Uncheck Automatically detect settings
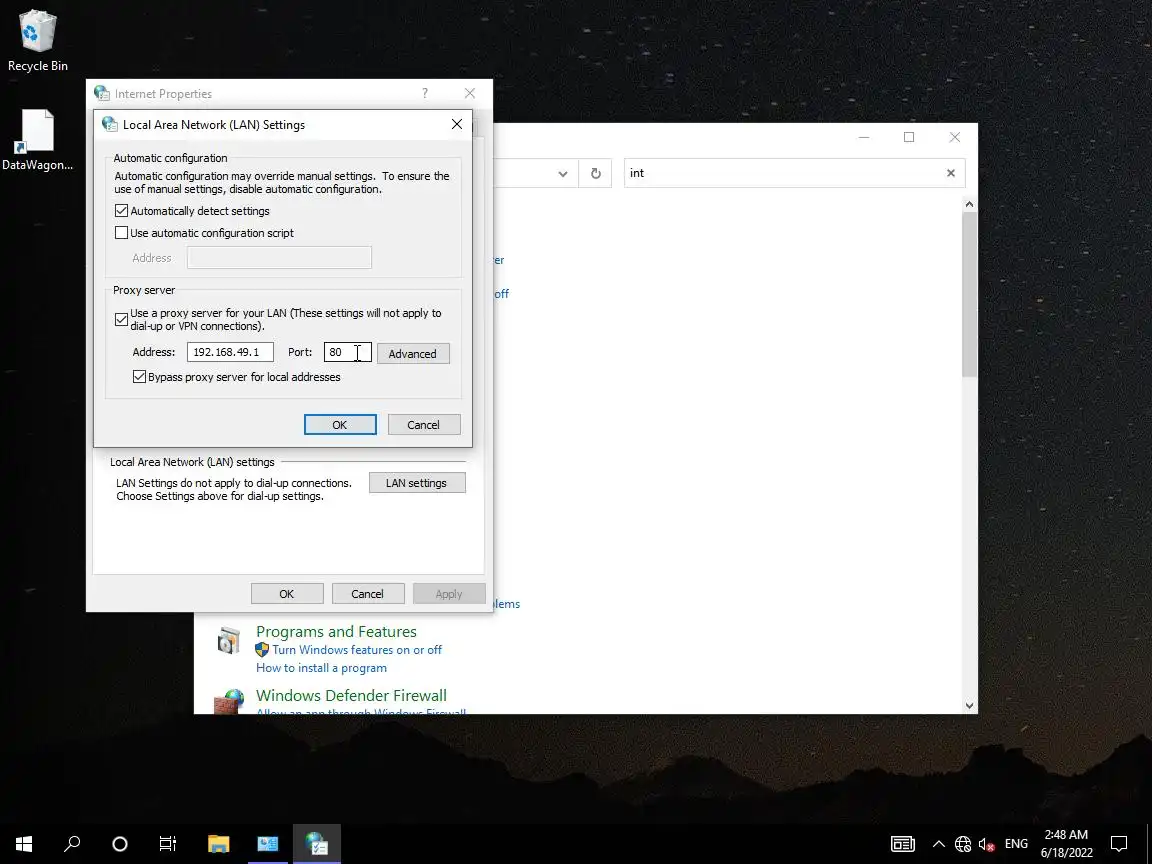 point(121,211)
